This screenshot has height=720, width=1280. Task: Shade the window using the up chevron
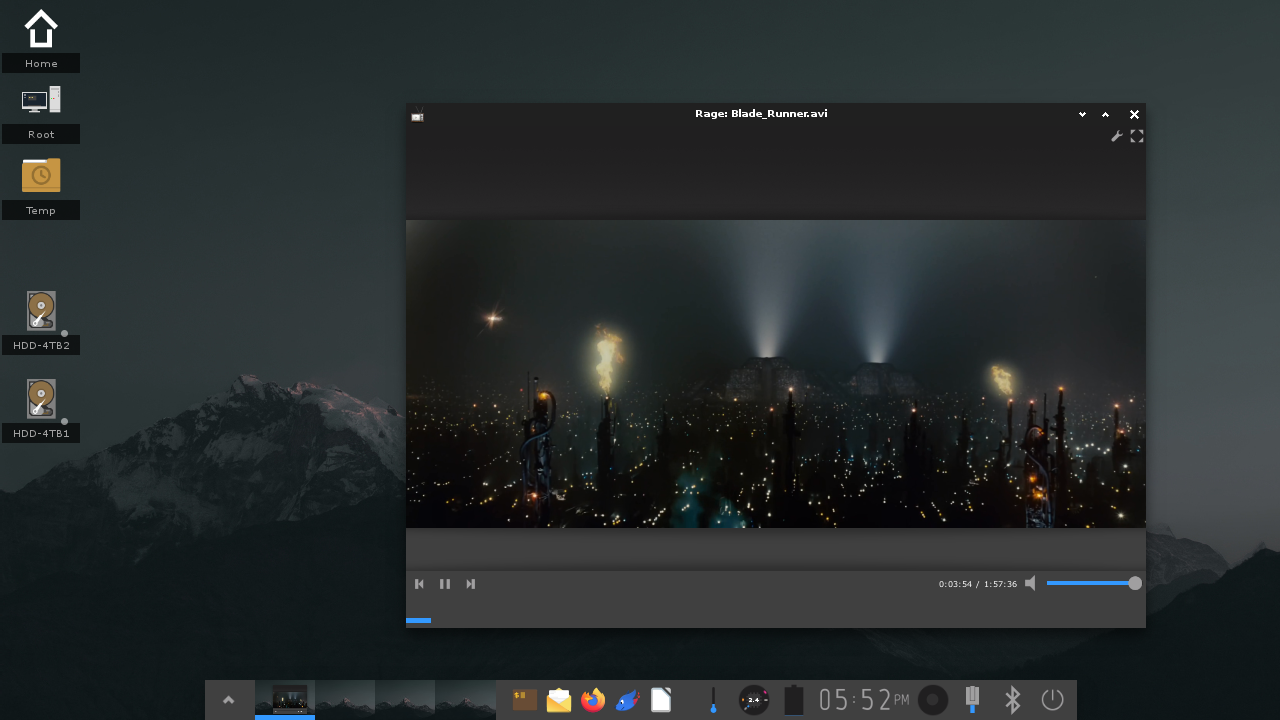point(1106,114)
